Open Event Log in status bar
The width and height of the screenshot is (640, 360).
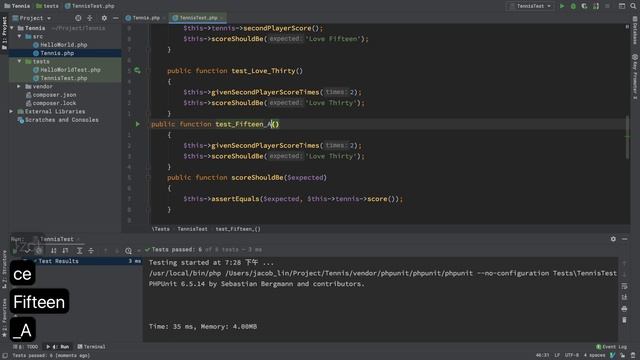[x=611, y=347]
